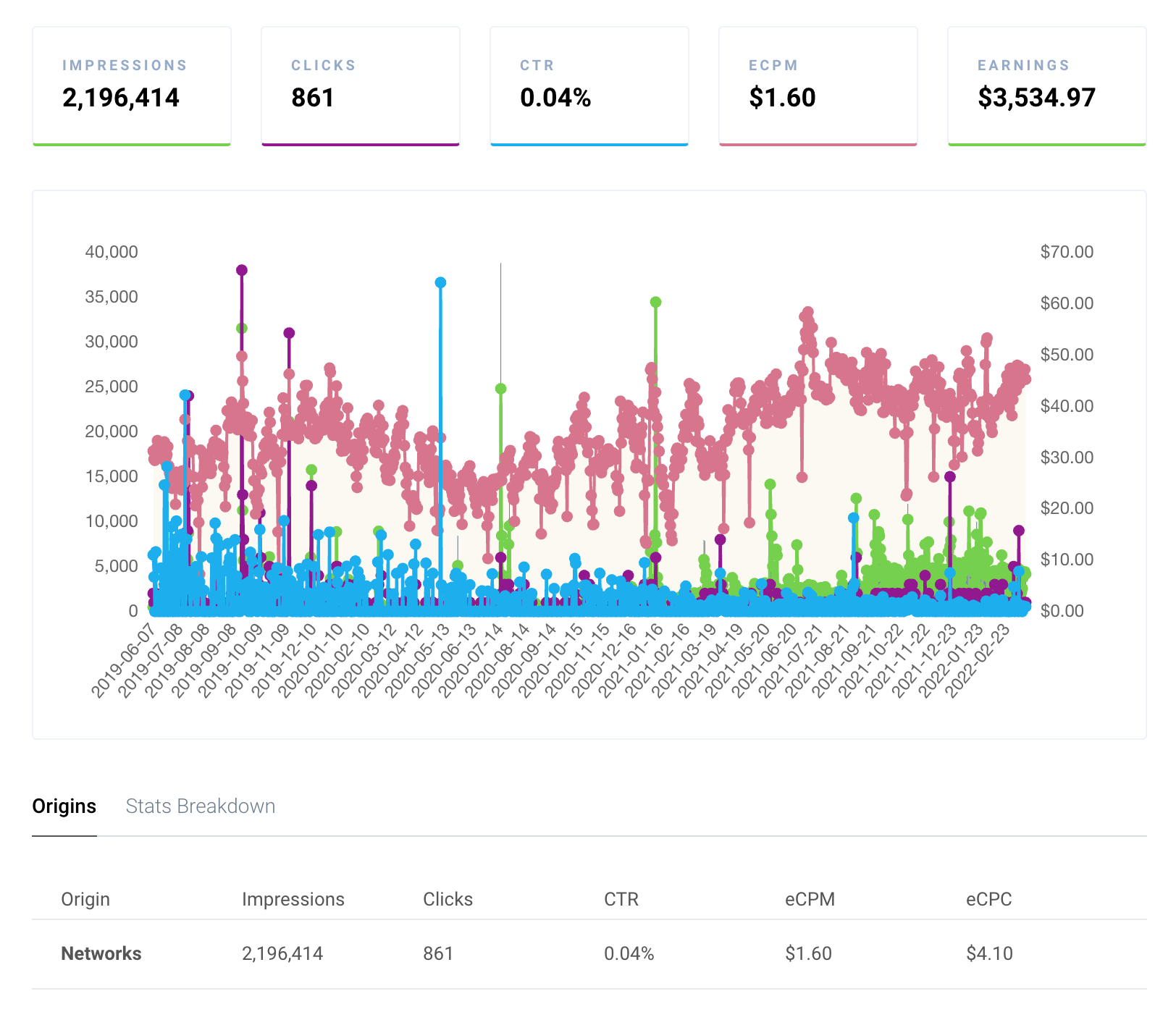Select the tall green spike near 2021-01-16

[655, 301]
